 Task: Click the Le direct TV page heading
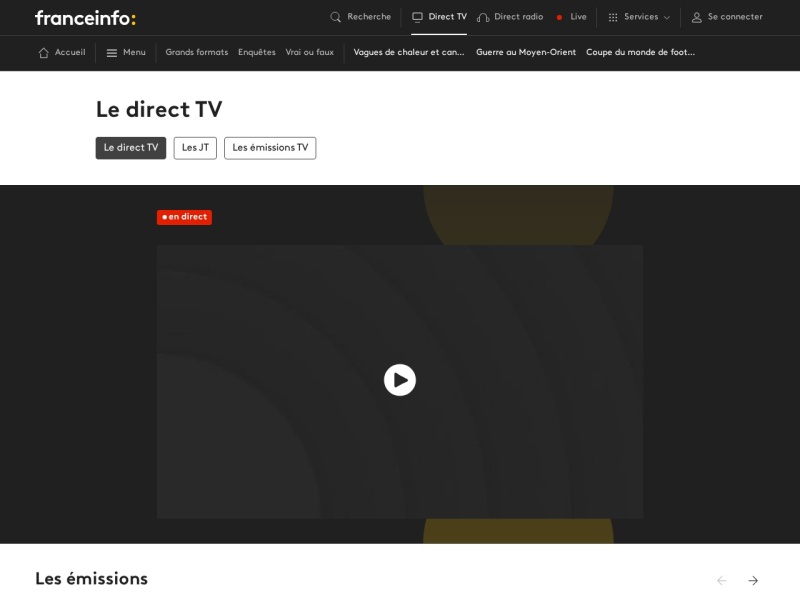159,109
